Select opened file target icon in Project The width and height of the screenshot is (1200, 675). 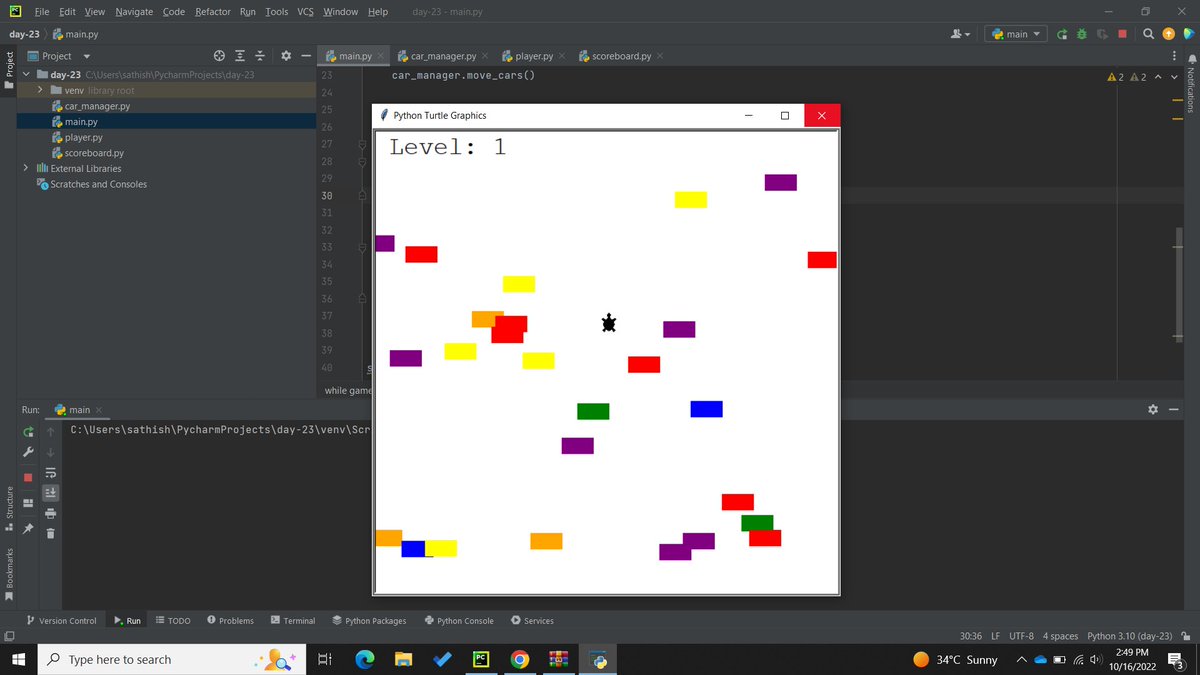220,56
